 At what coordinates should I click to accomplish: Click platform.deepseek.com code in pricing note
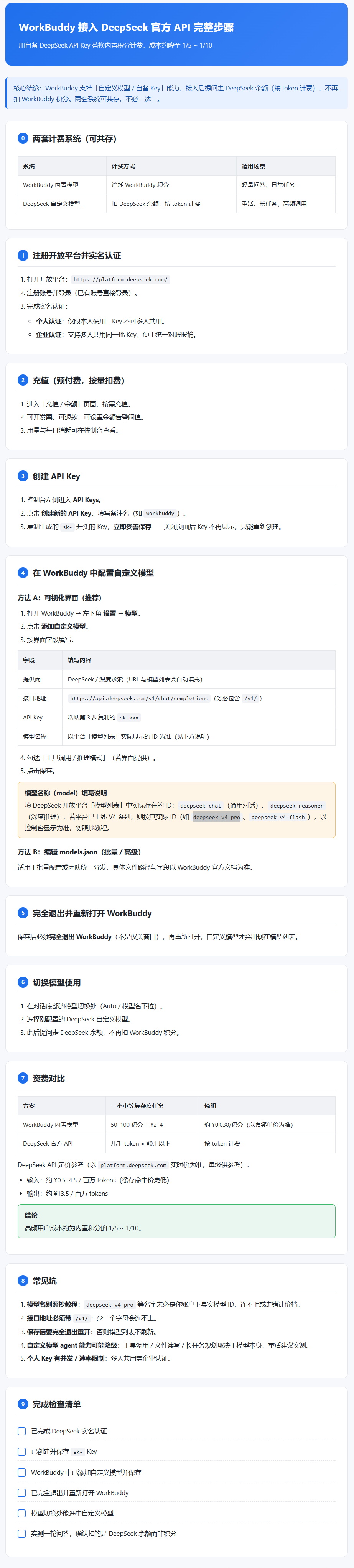coord(133,1165)
